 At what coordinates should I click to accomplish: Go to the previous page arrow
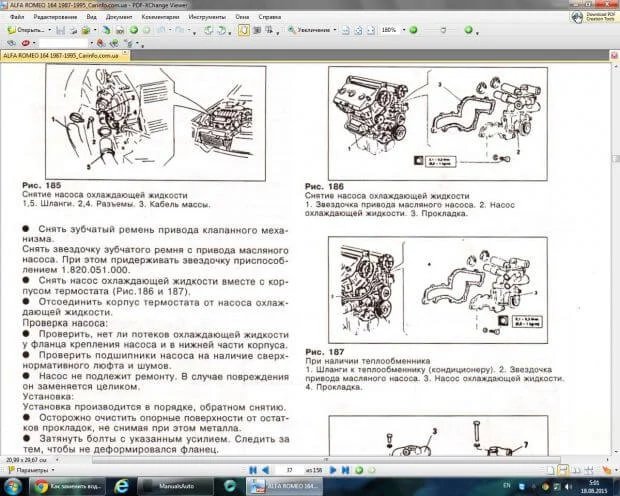(x=265, y=469)
